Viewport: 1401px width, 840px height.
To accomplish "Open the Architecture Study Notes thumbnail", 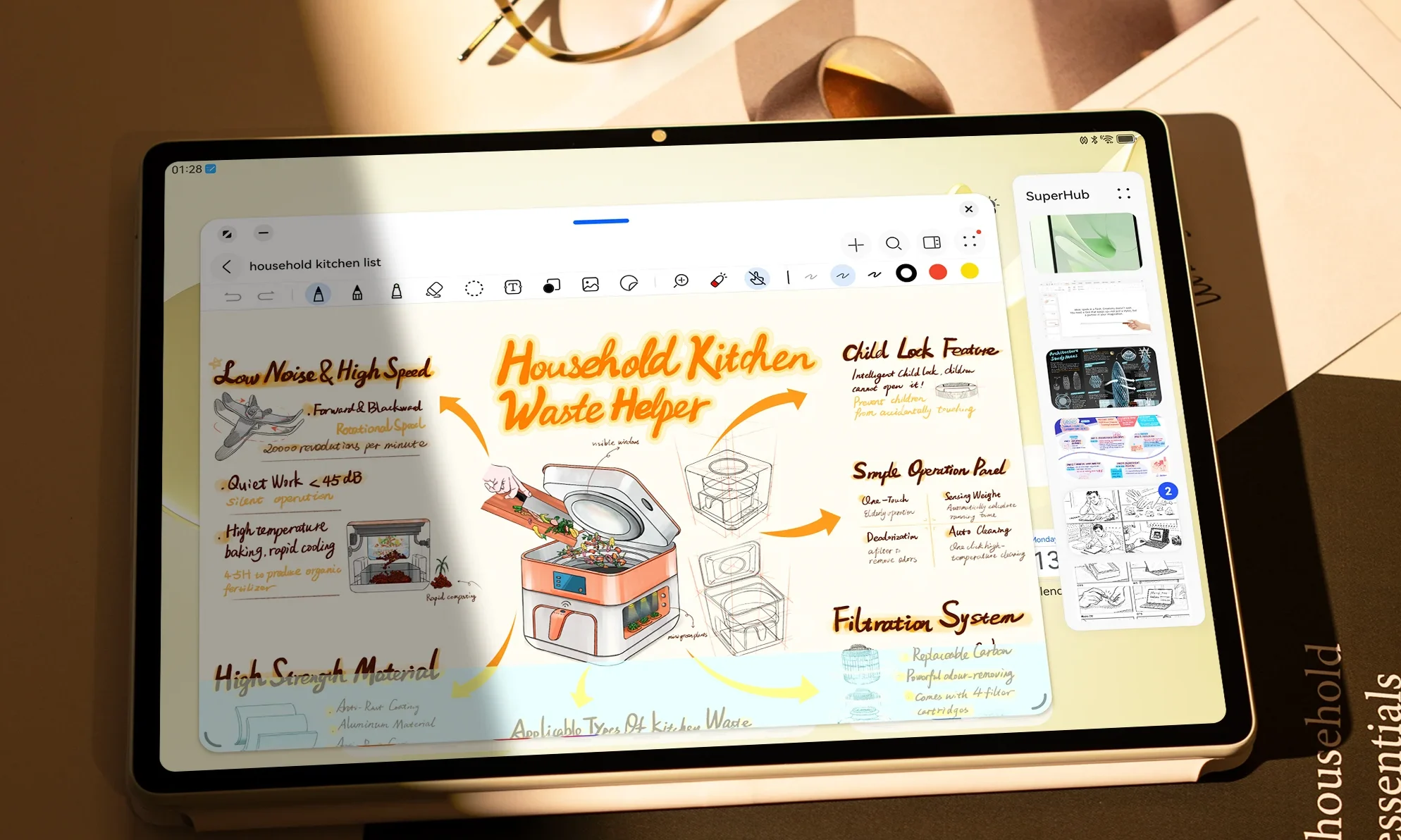I will pos(1103,378).
